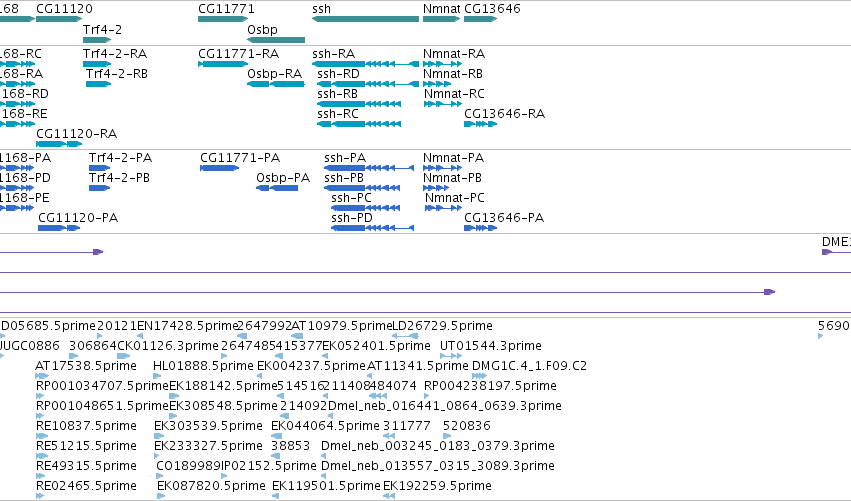Select the Trf4-2-PA protein label

pos(120,158)
